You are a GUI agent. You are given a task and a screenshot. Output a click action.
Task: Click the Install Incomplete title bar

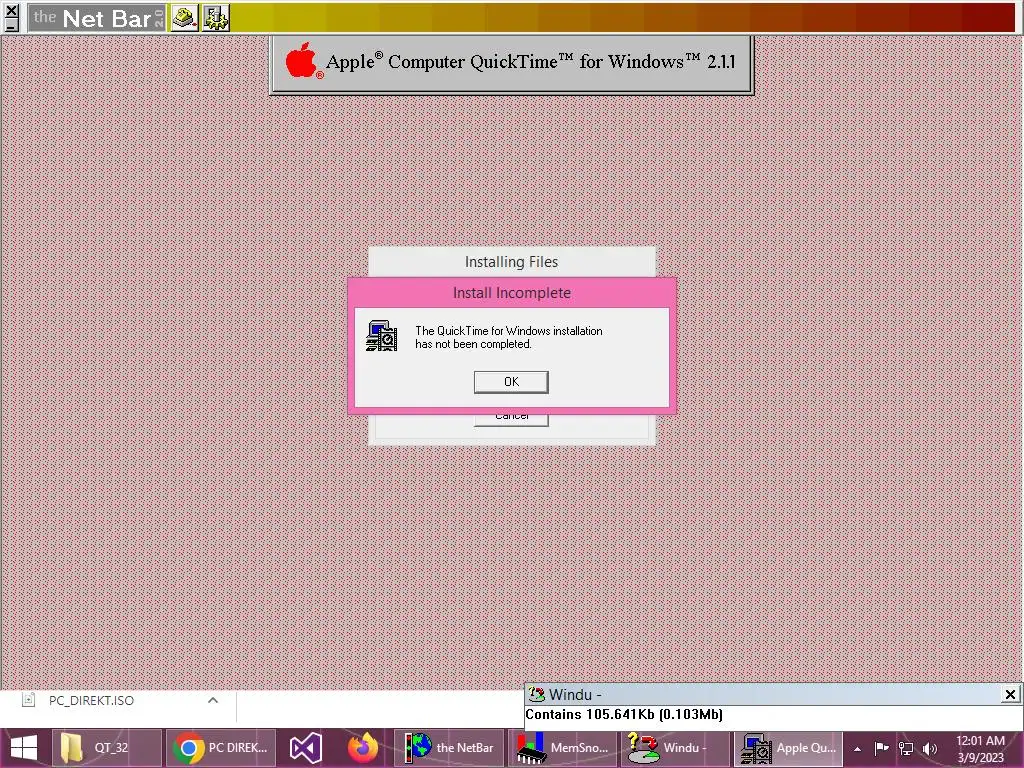click(512, 293)
